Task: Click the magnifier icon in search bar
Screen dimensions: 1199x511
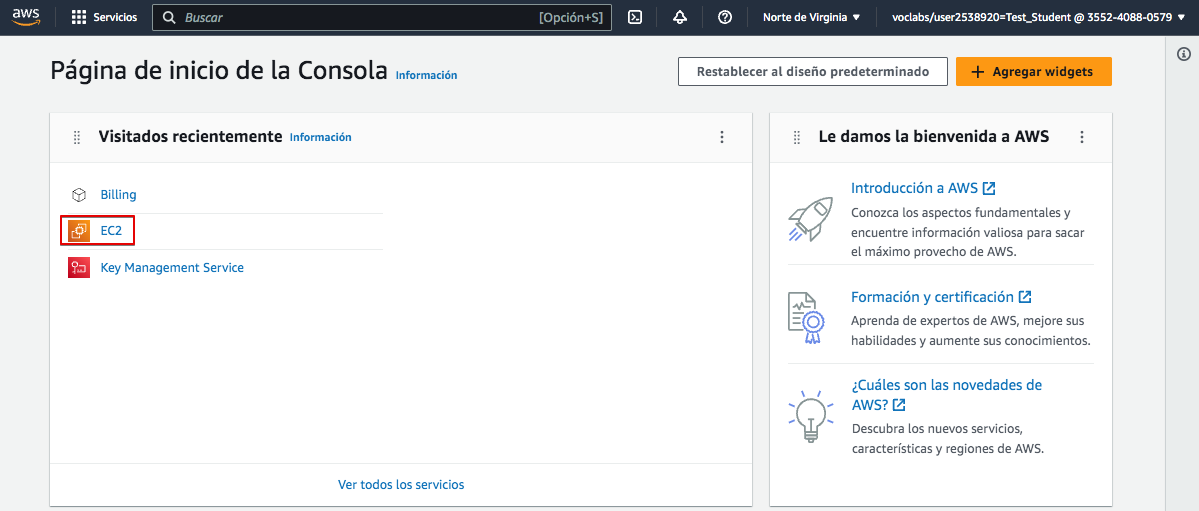Action: tap(169, 18)
